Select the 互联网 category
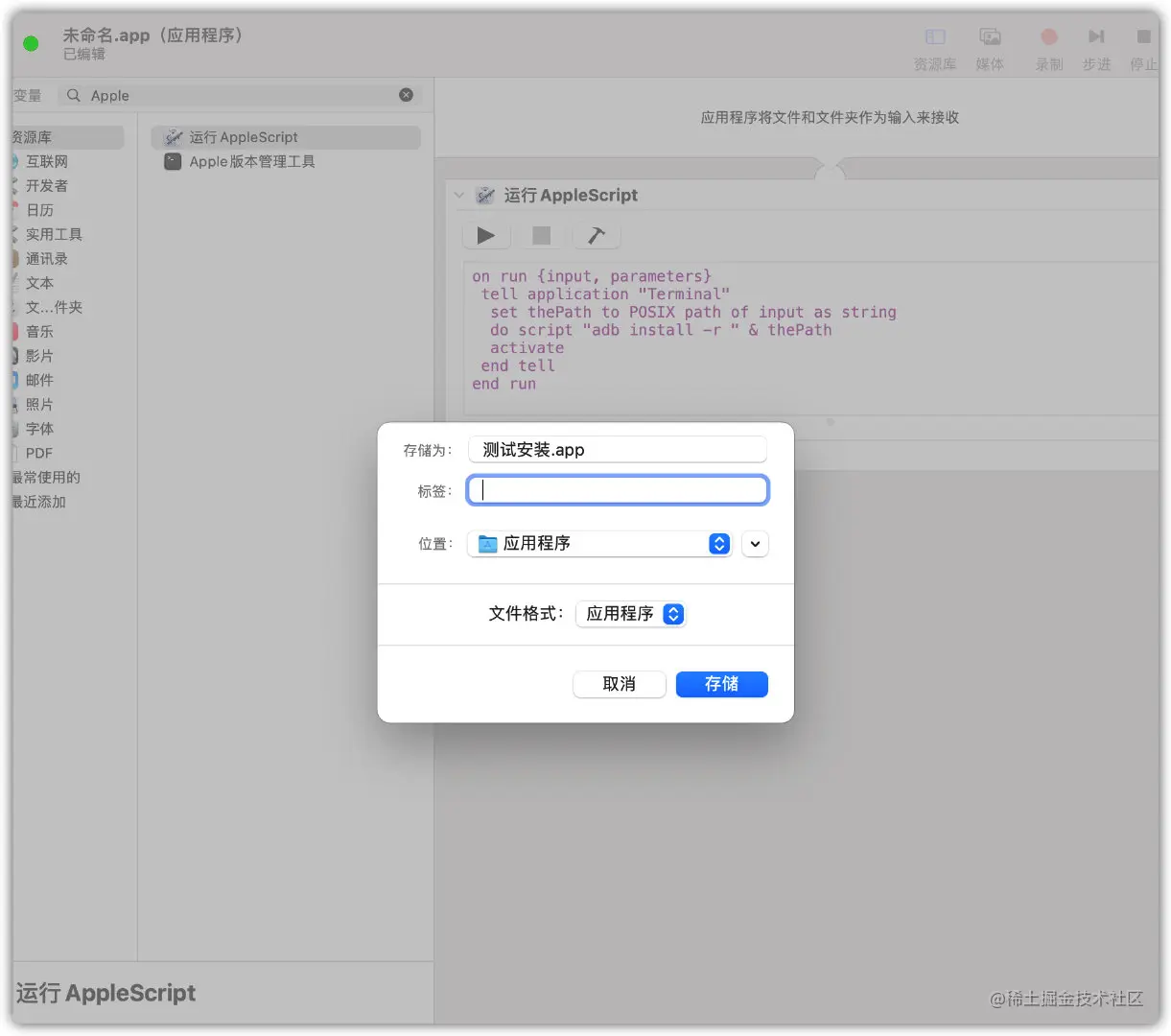 47,161
